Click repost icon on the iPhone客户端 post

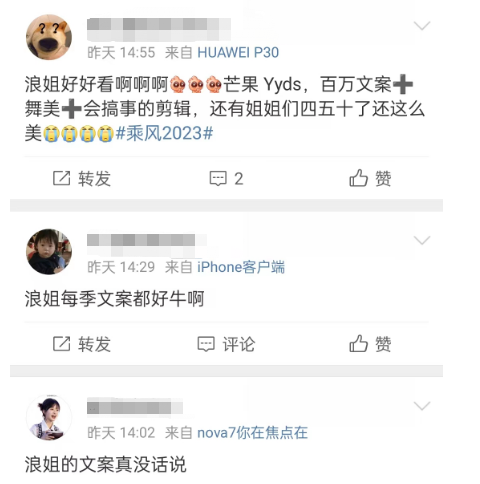click(62, 344)
